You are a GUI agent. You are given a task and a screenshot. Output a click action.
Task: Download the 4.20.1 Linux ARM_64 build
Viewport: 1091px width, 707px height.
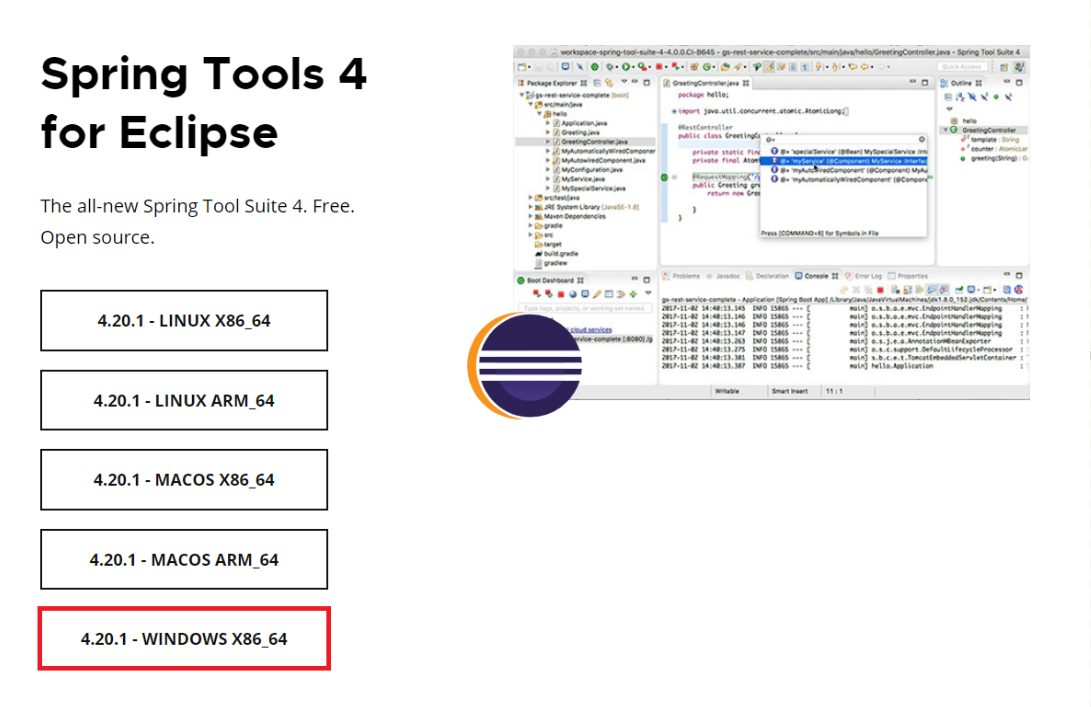click(184, 400)
